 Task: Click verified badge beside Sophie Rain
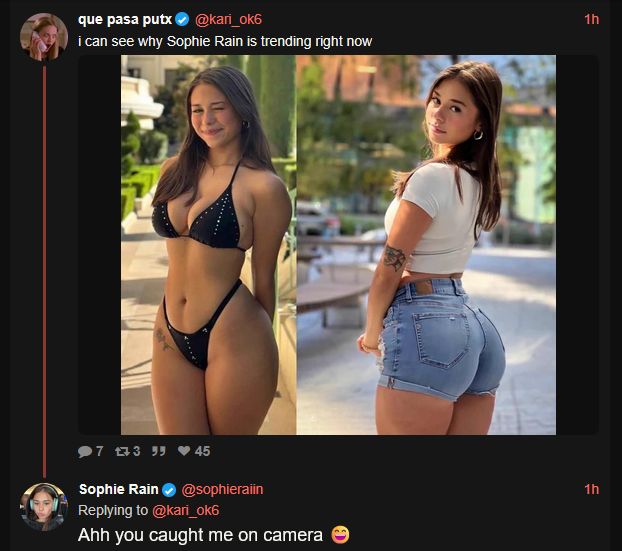(x=169, y=489)
